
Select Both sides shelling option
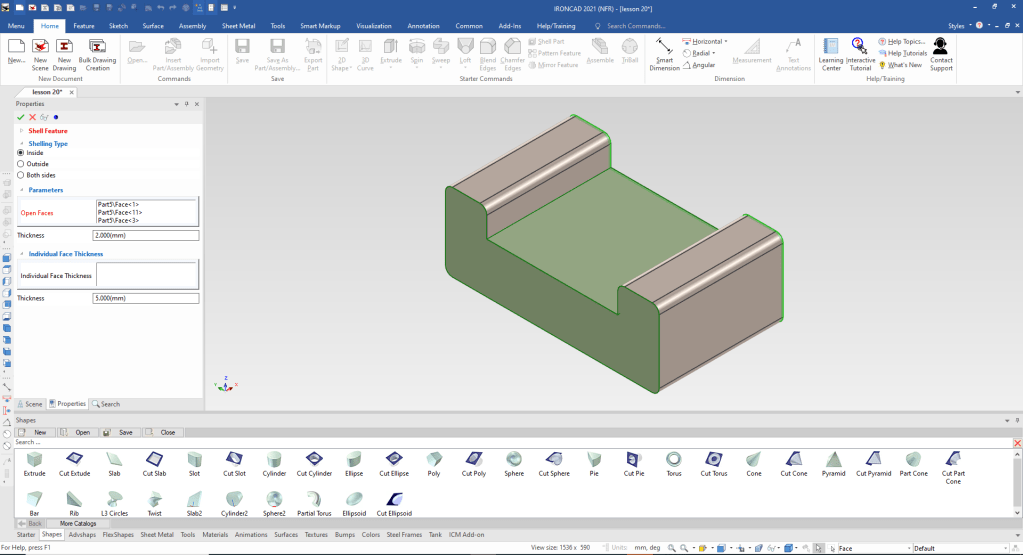21,175
